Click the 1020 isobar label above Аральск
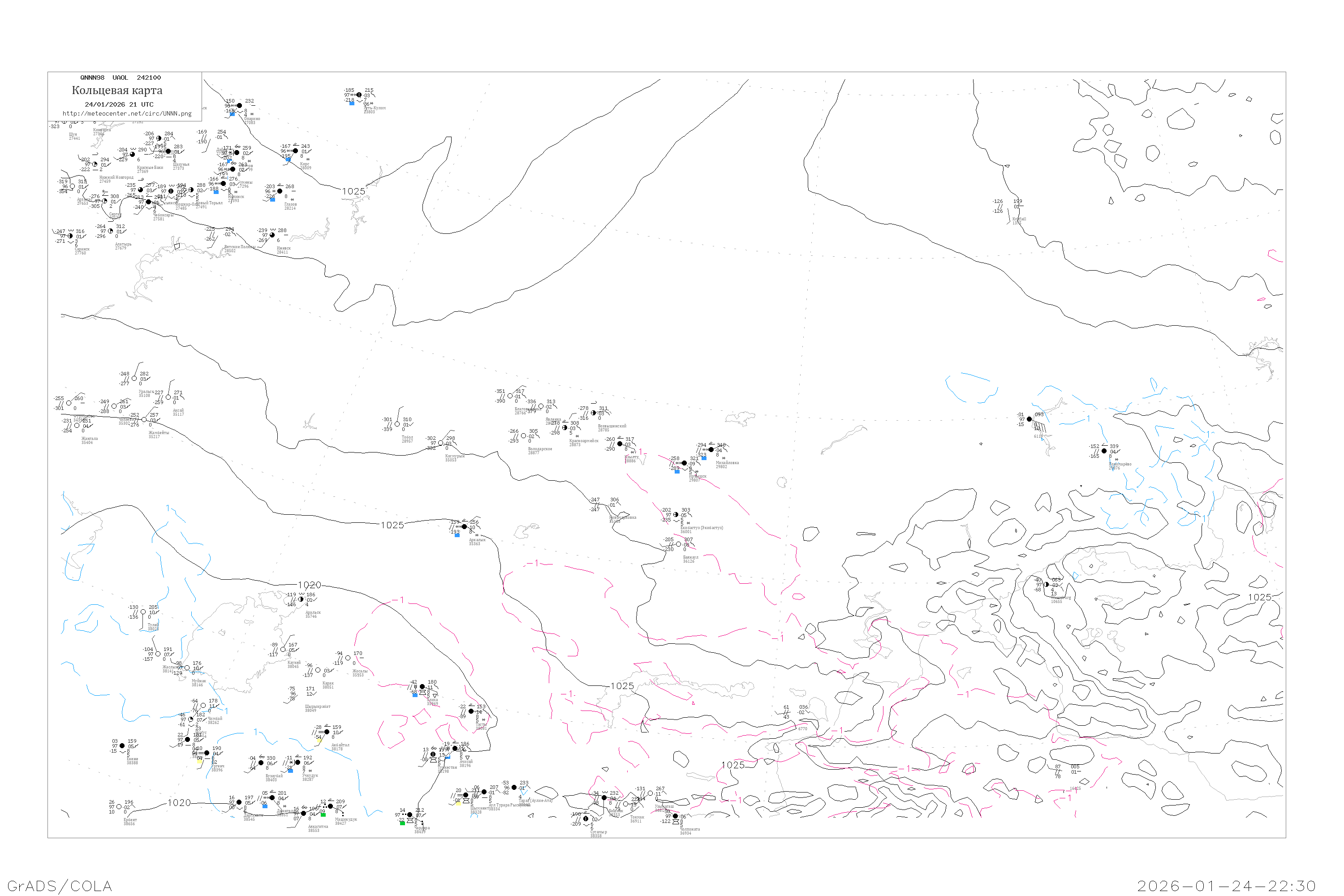1344x896 pixels. click(309, 585)
